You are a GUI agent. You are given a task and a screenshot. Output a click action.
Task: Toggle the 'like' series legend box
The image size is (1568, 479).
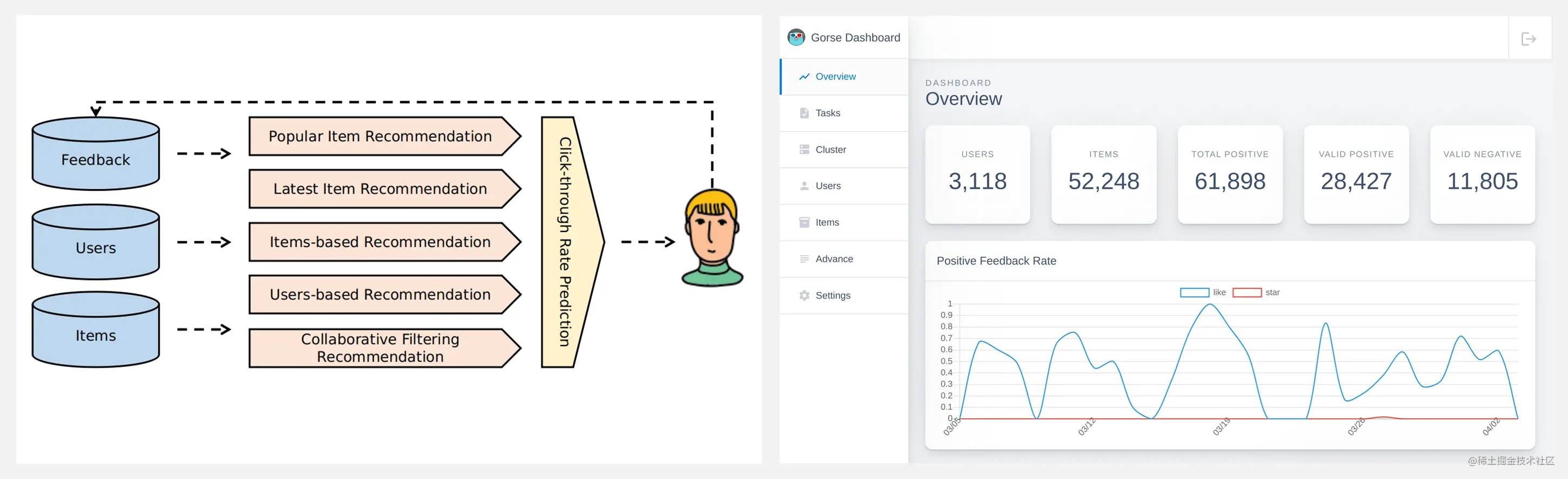(1194, 292)
